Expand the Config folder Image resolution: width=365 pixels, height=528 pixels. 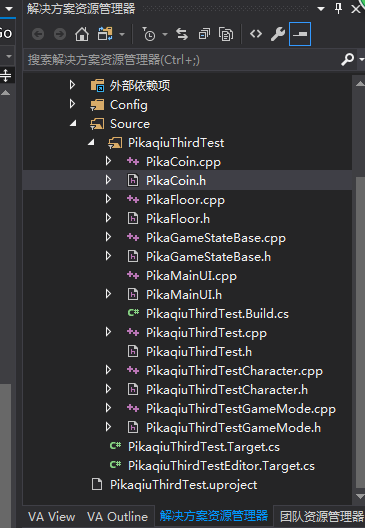click(x=72, y=104)
